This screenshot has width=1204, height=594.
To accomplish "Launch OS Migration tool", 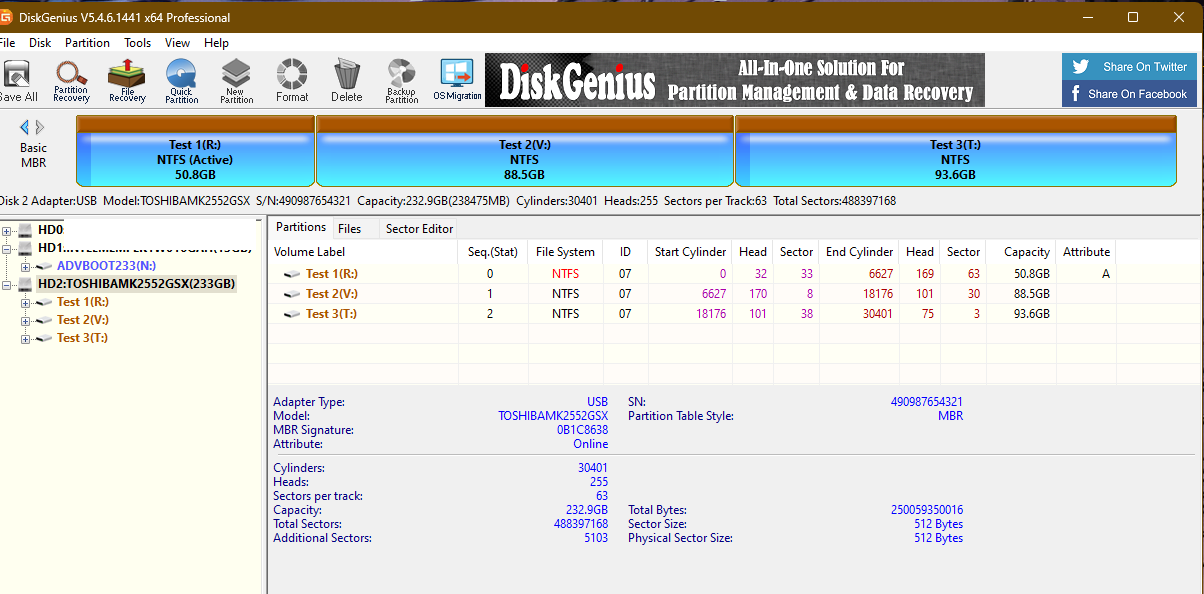I will click(457, 81).
